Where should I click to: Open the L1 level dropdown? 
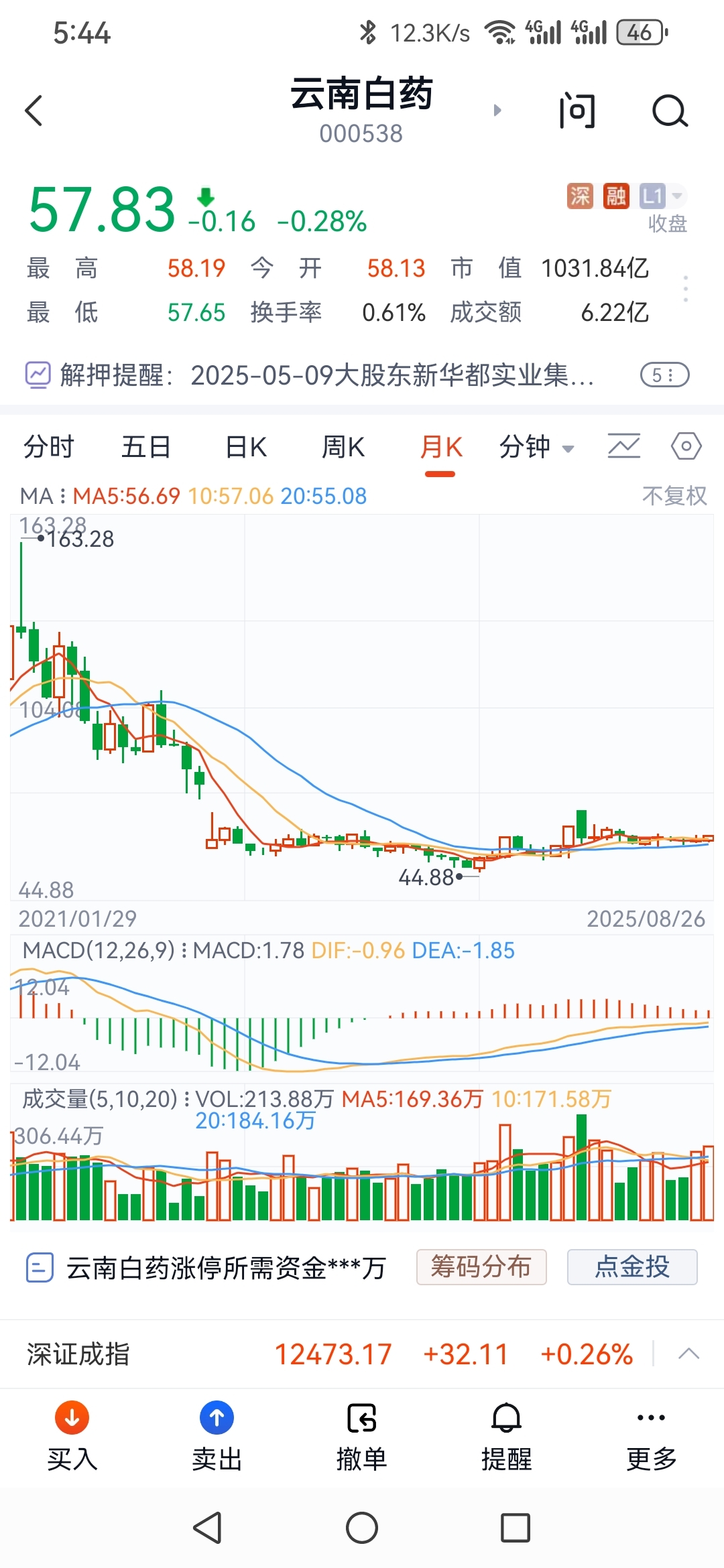coord(662,196)
